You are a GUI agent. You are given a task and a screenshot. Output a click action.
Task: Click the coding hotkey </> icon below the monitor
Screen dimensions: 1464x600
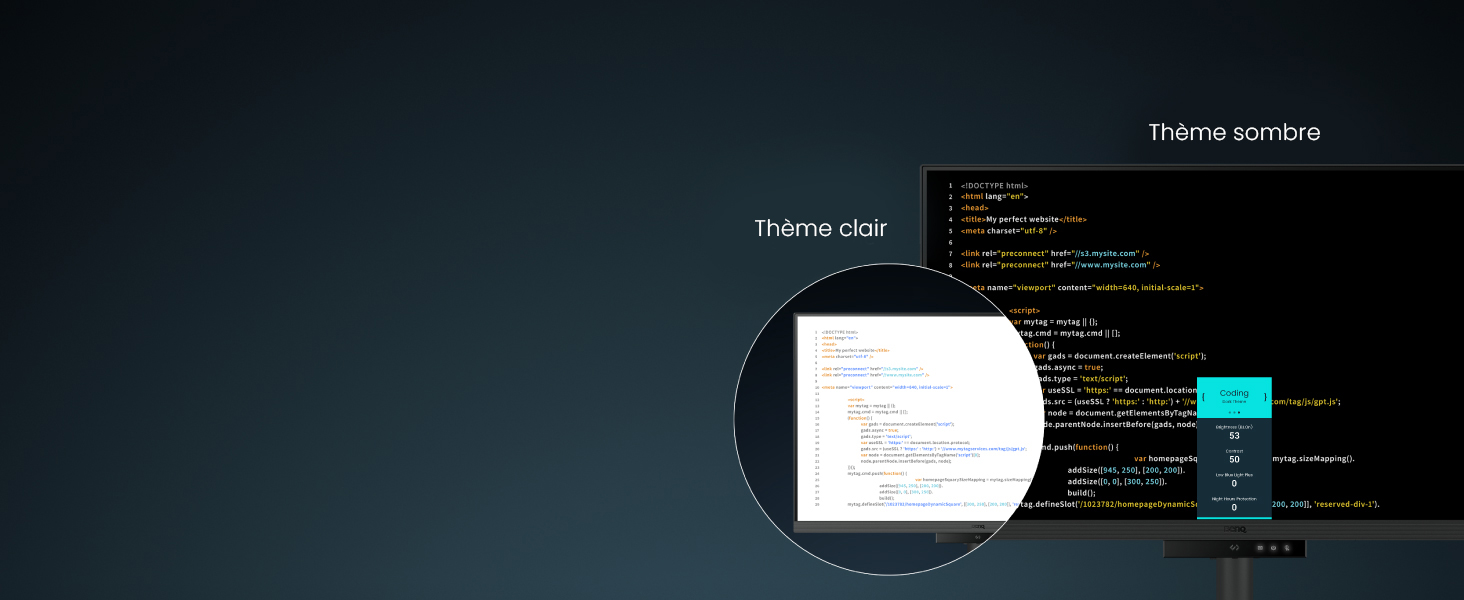coord(1234,547)
